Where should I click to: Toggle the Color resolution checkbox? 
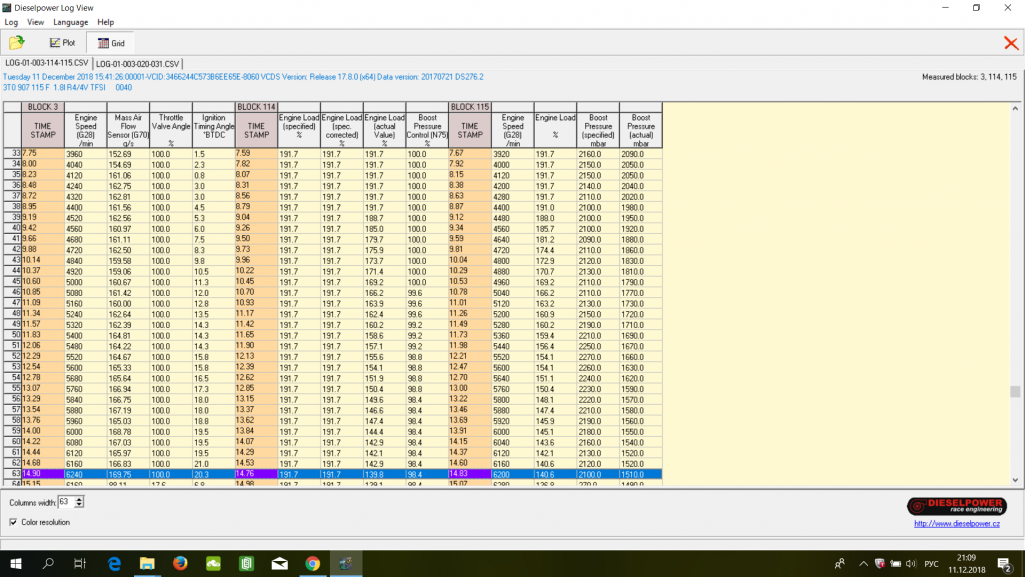pyautogui.click(x=13, y=522)
